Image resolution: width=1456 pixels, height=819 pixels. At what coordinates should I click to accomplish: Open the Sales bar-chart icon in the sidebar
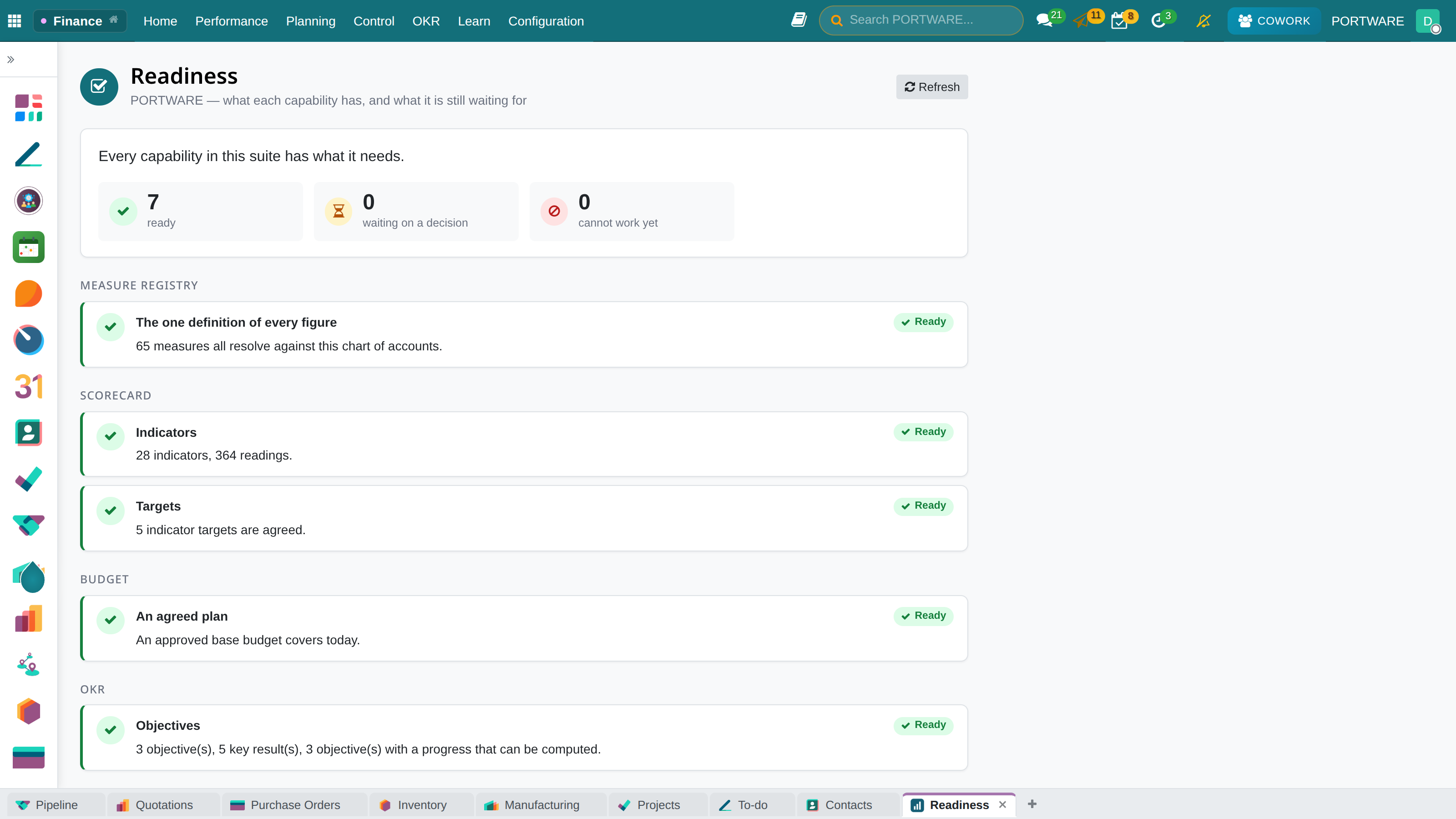click(x=28, y=618)
